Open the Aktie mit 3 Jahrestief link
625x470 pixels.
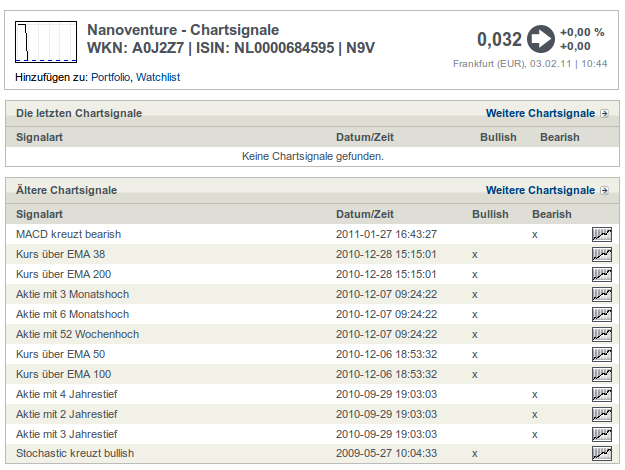coord(66,434)
